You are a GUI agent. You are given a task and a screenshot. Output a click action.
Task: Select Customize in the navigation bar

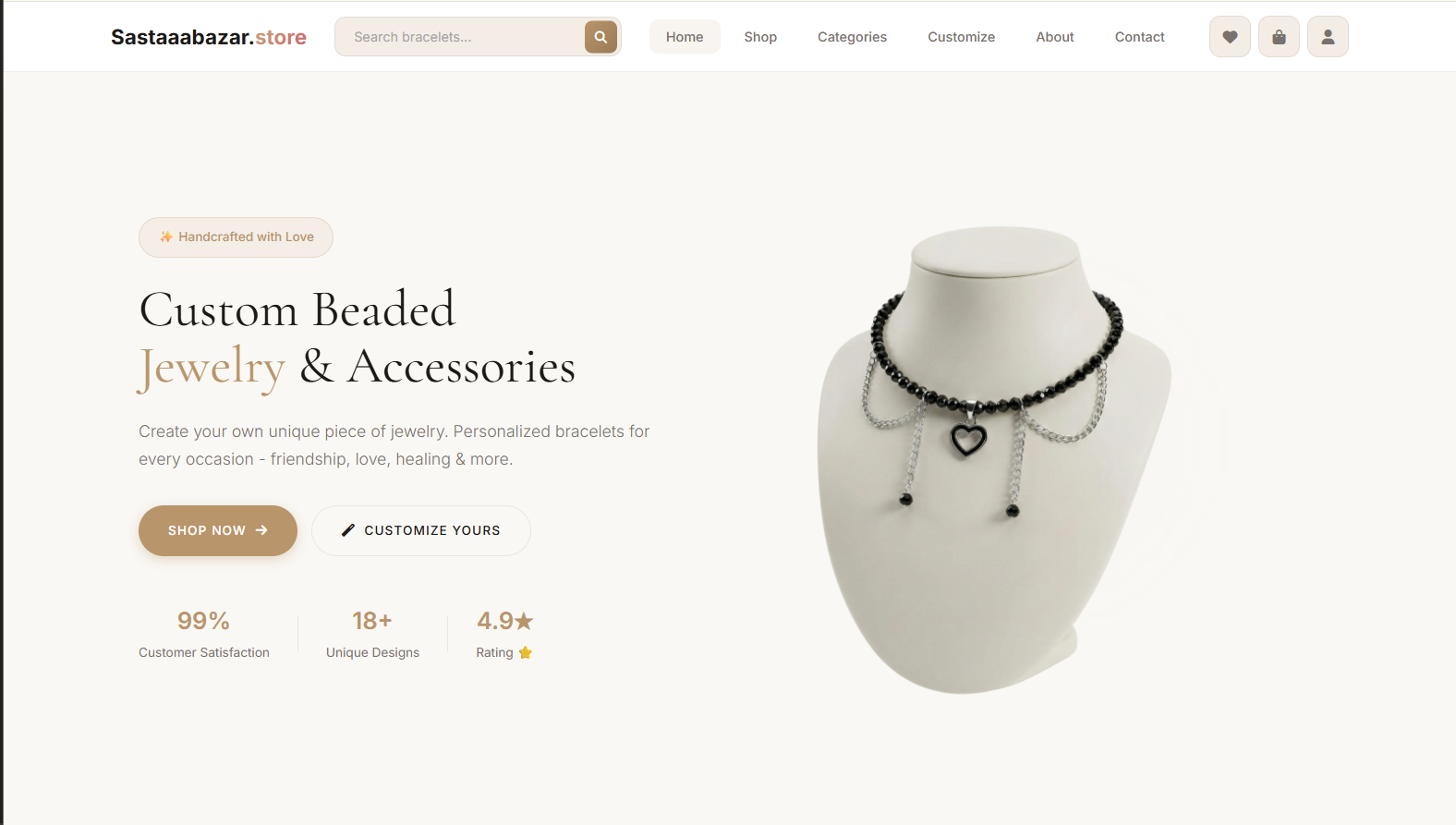[961, 37]
